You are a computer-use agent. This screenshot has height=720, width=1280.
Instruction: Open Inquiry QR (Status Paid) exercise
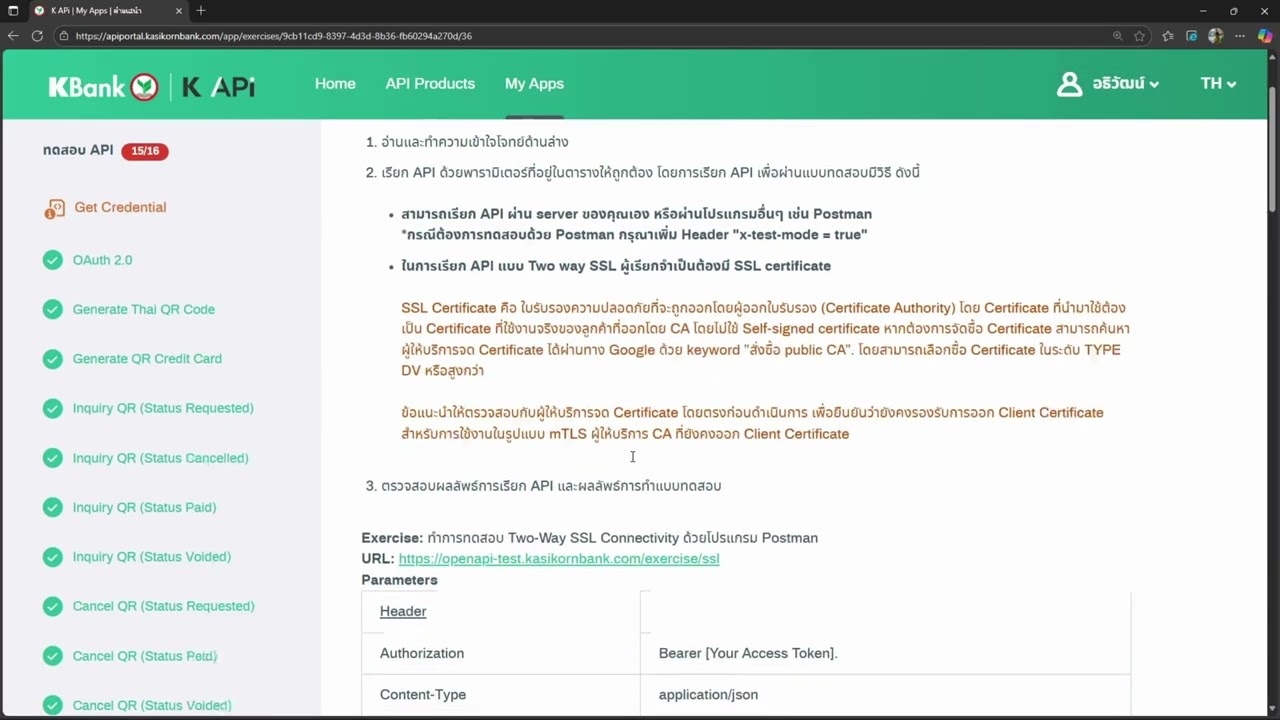144,507
